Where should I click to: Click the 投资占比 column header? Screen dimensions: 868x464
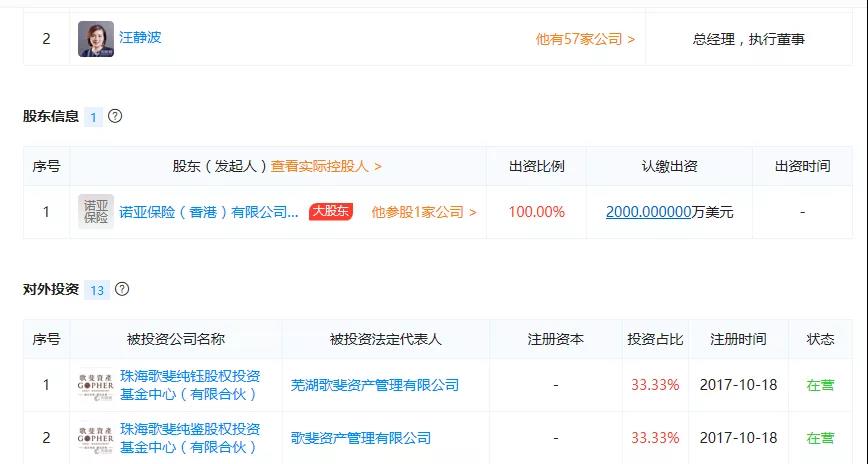pos(655,339)
